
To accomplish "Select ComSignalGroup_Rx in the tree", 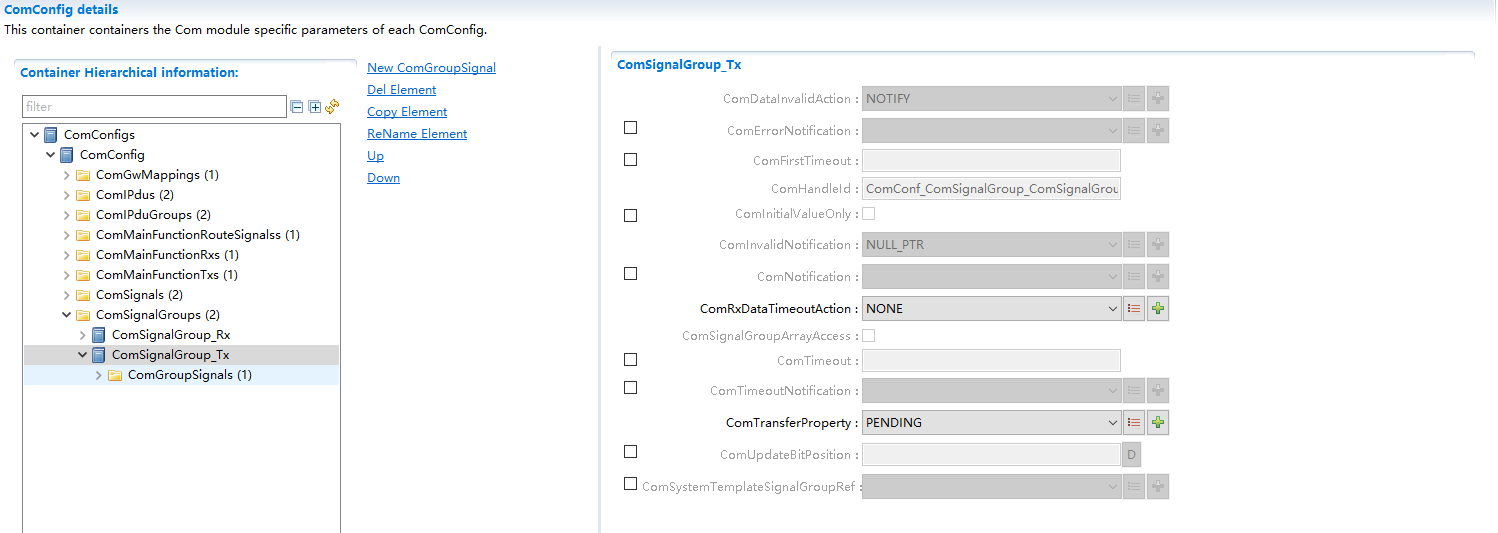I will pyautogui.click(x=170, y=335).
